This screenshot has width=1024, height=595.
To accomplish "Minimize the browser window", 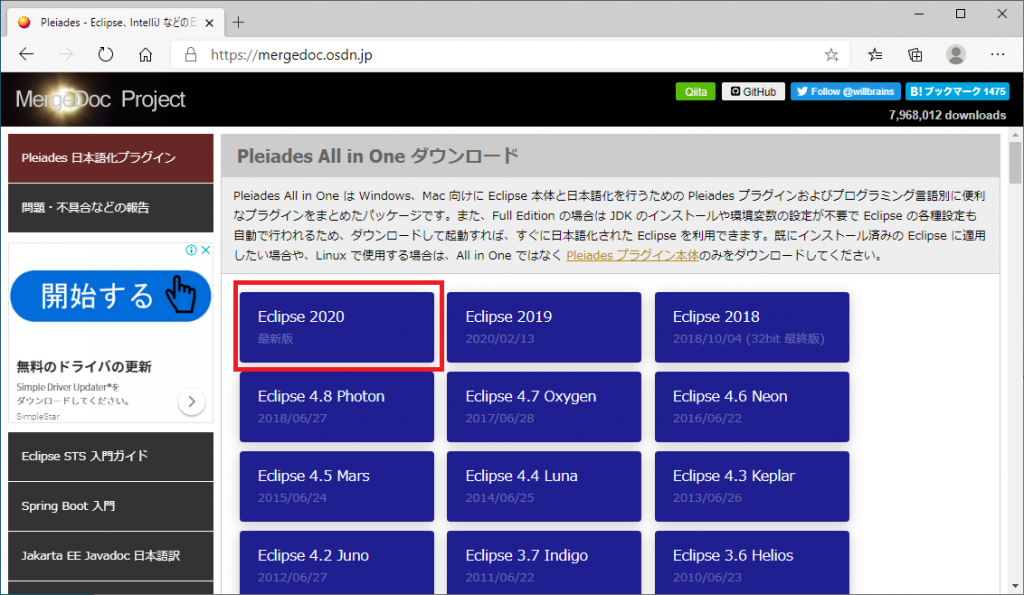I will pyautogui.click(x=919, y=14).
